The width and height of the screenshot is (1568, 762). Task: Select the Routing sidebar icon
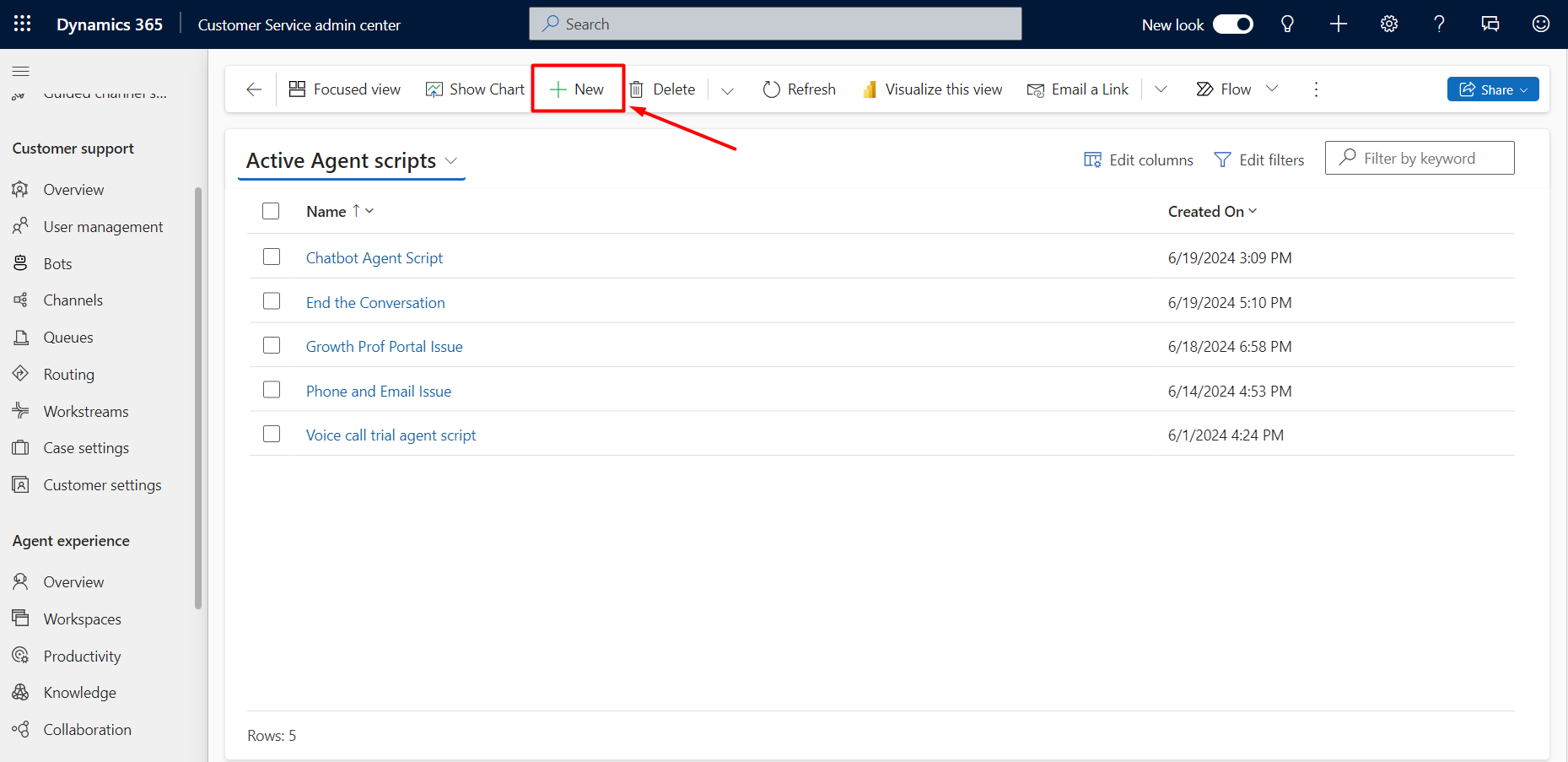[x=21, y=374]
